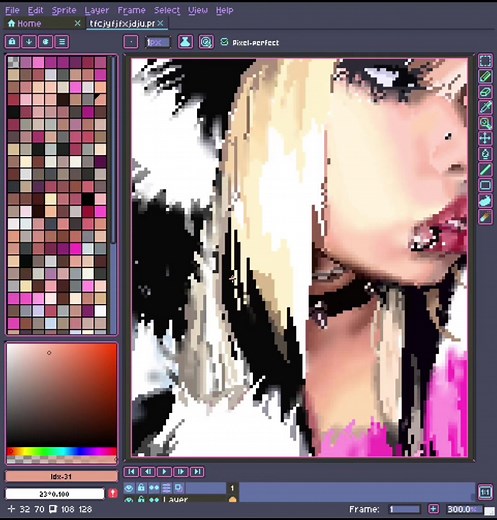Select the Line tool
The image size is (497, 520).
pyautogui.click(x=485, y=169)
